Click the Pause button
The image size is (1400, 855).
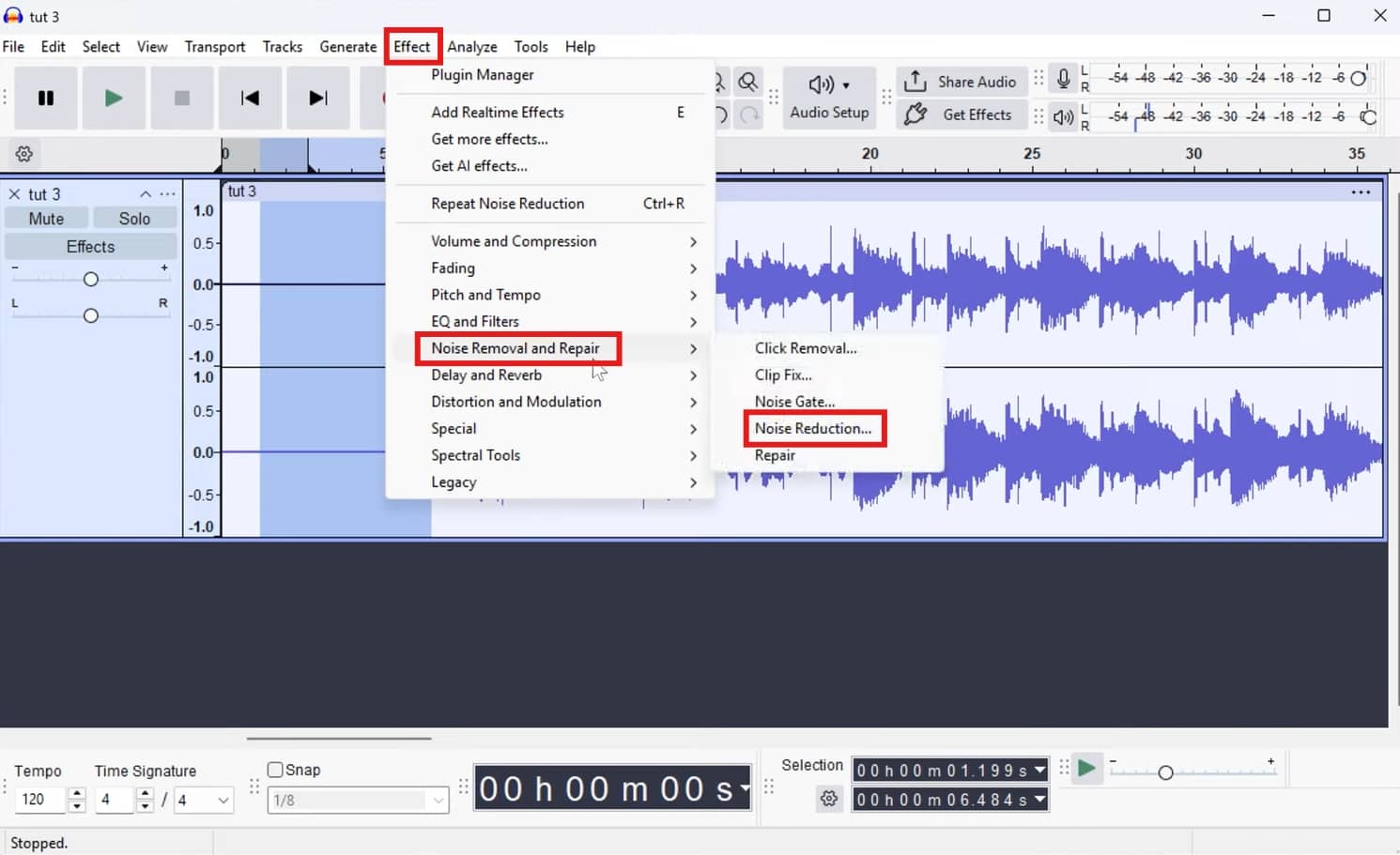point(46,98)
